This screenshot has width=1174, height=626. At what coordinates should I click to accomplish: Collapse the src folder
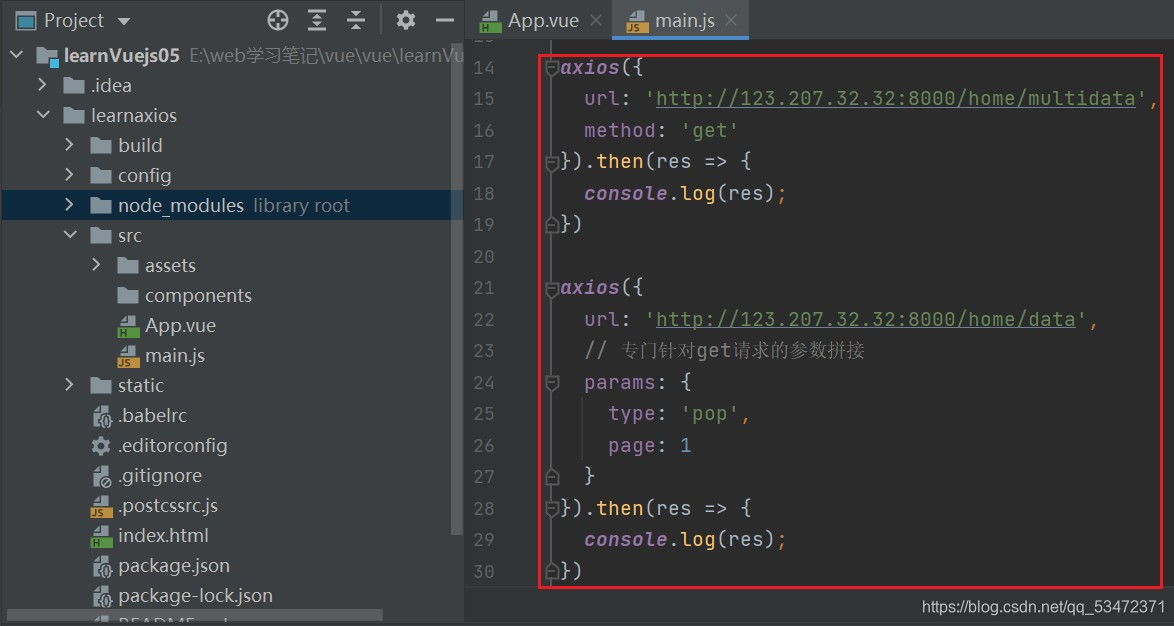[x=70, y=235]
